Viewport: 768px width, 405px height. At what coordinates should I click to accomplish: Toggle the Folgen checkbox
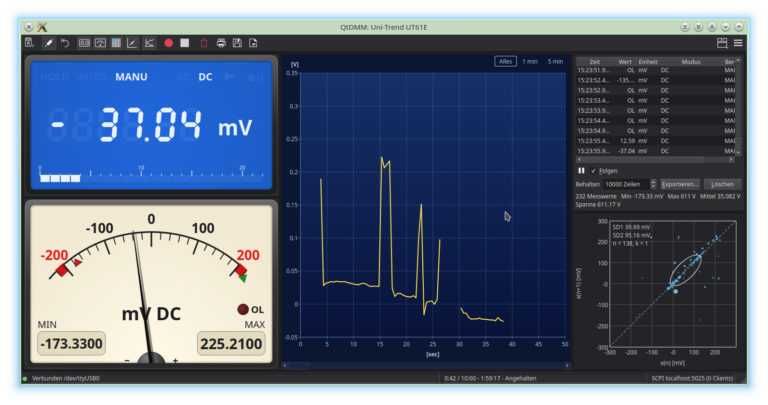pyautogui.click(x=594, y=171)
